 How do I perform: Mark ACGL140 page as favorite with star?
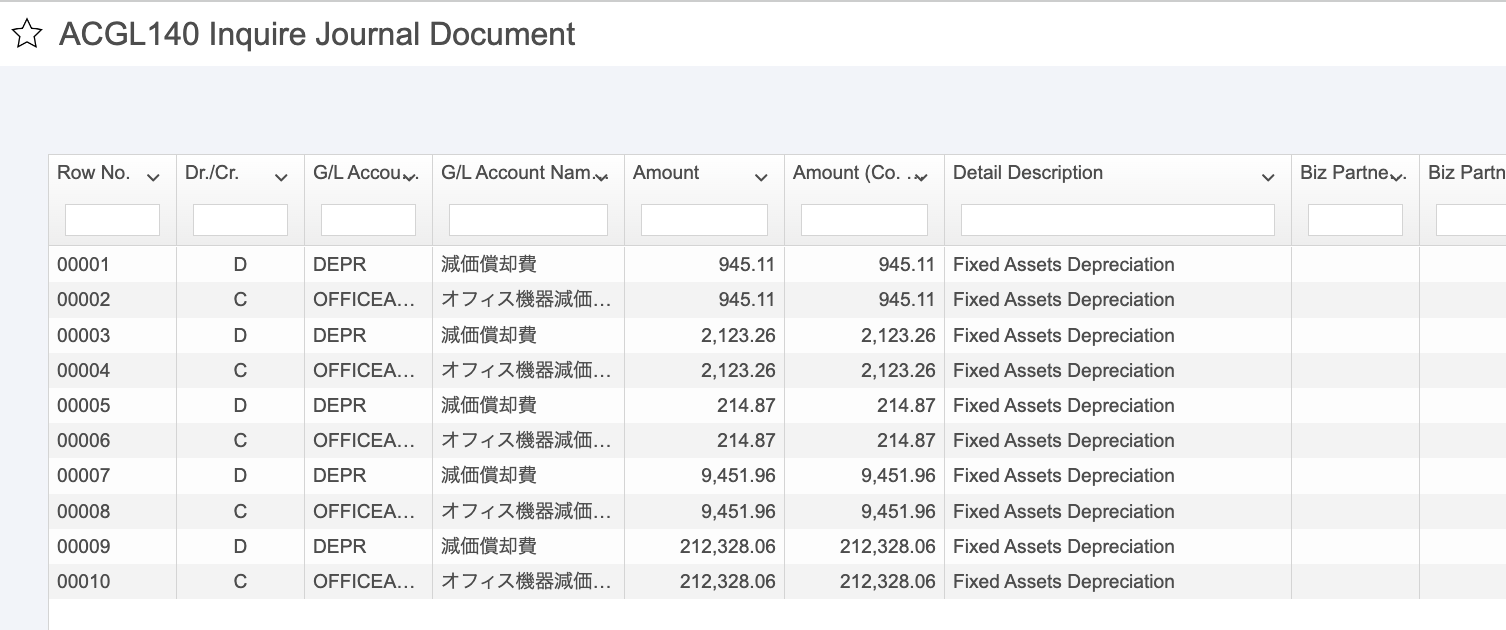coord(27,35)
